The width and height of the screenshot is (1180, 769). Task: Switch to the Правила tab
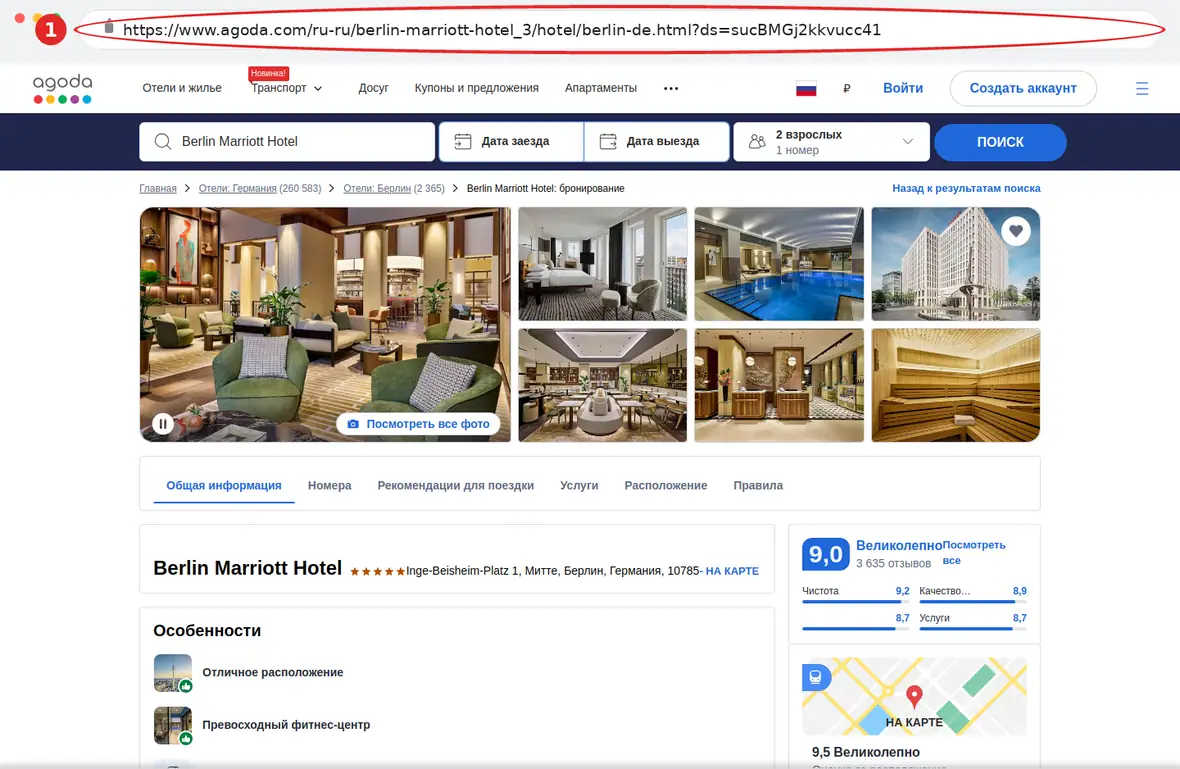[758, 485]
